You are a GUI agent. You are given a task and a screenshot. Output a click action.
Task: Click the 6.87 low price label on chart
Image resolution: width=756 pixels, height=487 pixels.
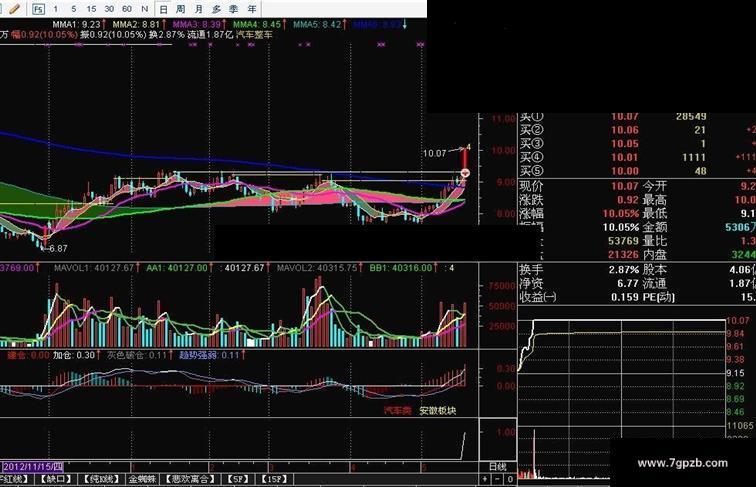[x=58, y=249]
